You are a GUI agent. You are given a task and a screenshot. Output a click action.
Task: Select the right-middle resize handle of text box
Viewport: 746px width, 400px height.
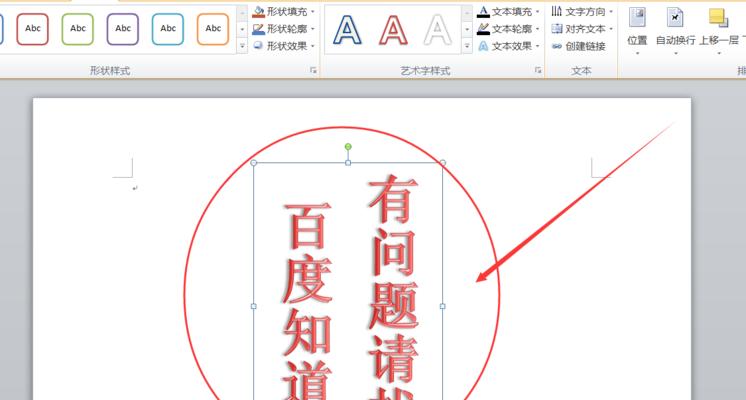[x=442, y=306]
